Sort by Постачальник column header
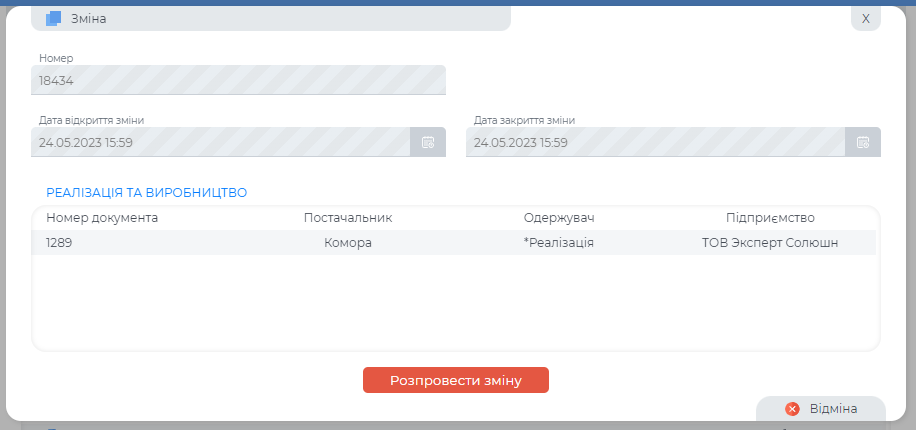 coord(348,217)
